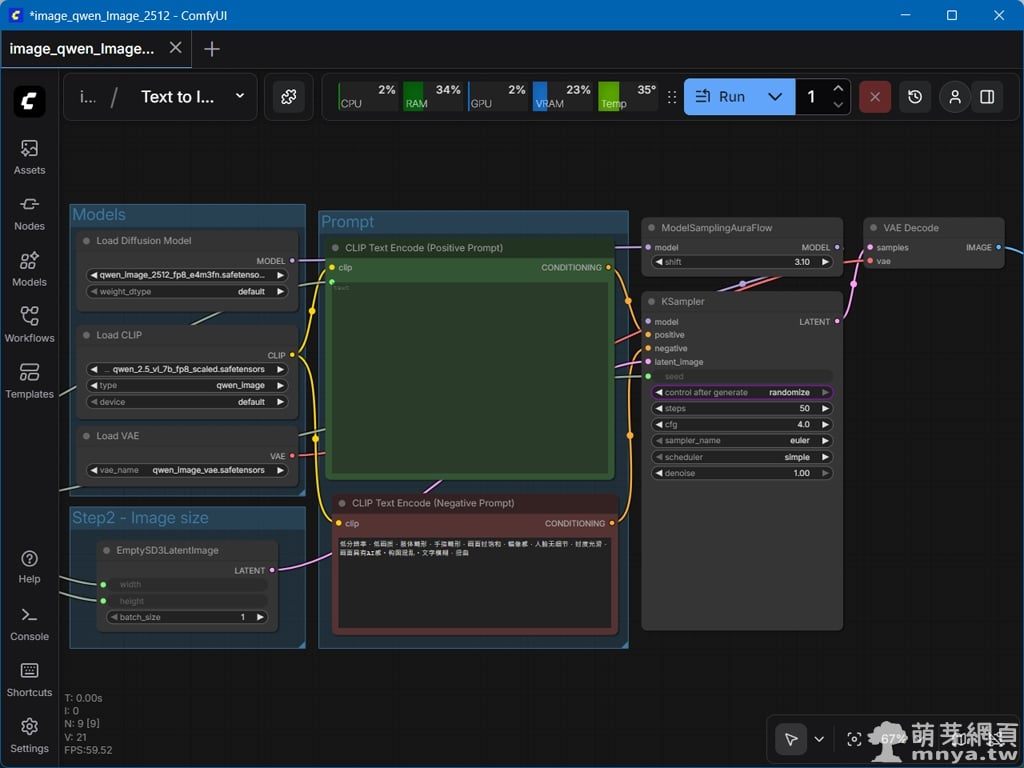Screen dimensions: 1024x768
Task: Select the image_qwen_Image workflow tab
Action: pyautogui.click(x=82, y=48)
